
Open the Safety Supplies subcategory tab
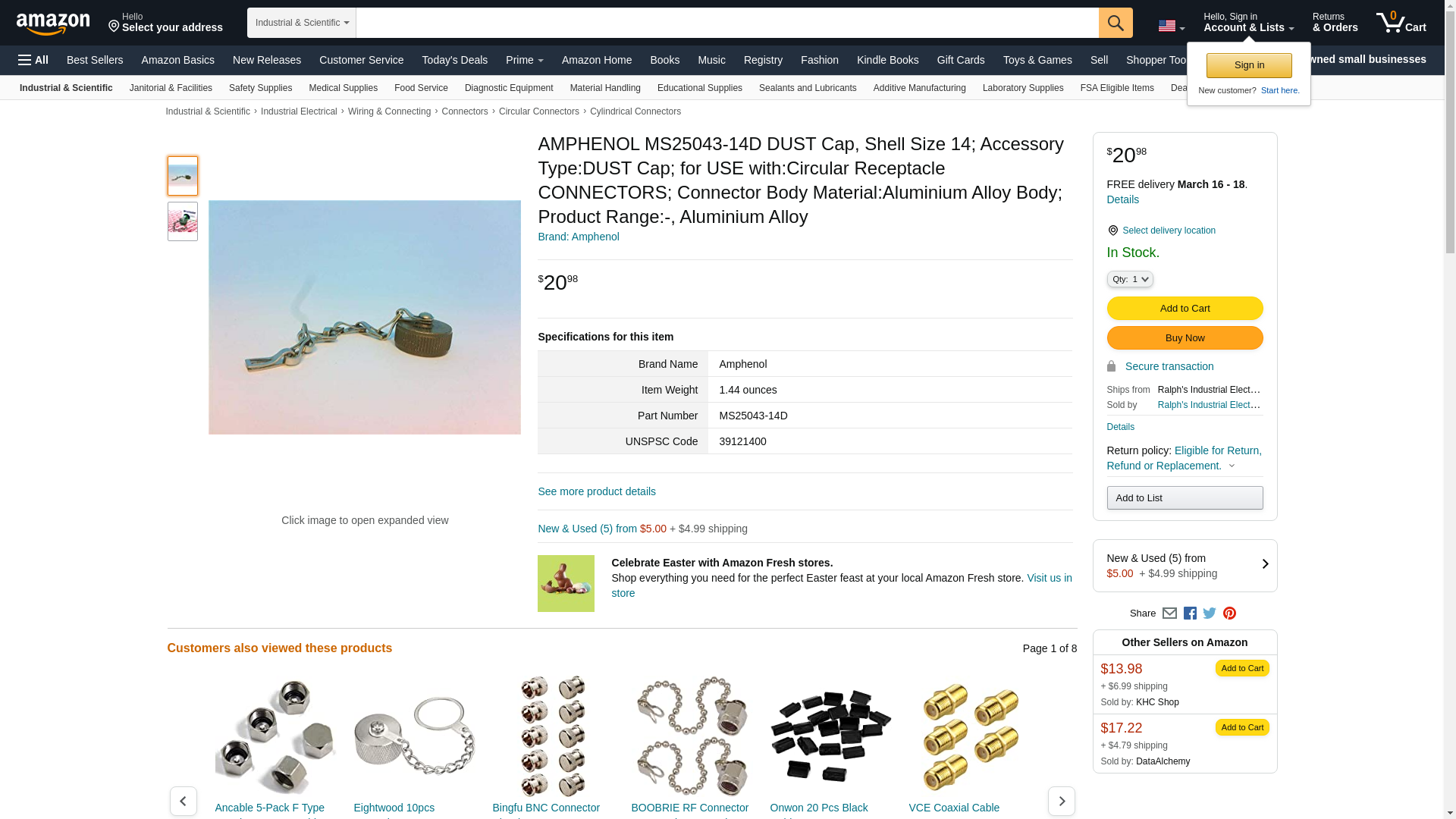coord(260,88)
